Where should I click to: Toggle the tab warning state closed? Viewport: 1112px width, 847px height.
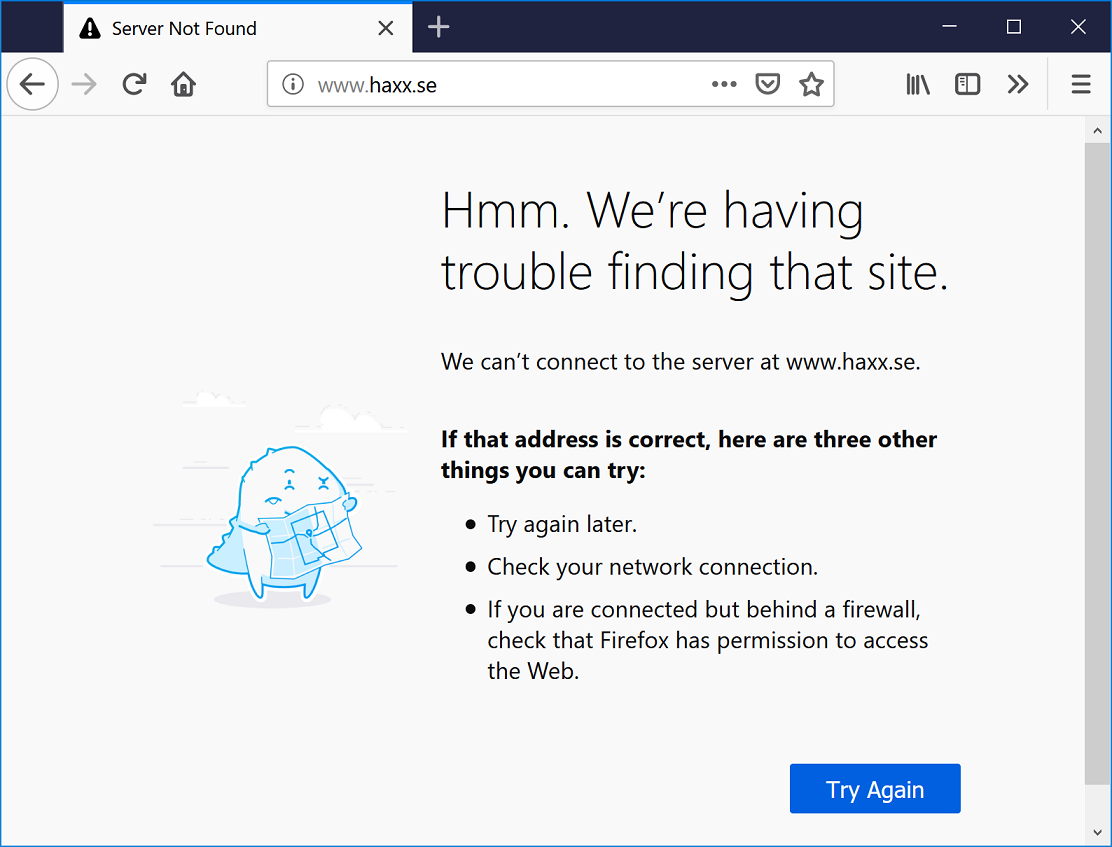point(90,28)
